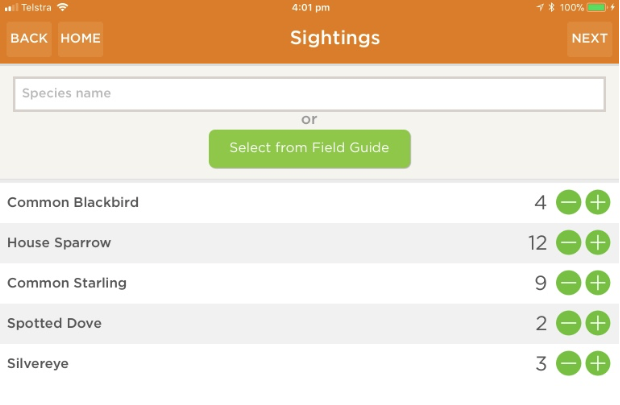The image size is (620, 405).
Task: Tap the BACK button
Action: click(x=29, y=39)
